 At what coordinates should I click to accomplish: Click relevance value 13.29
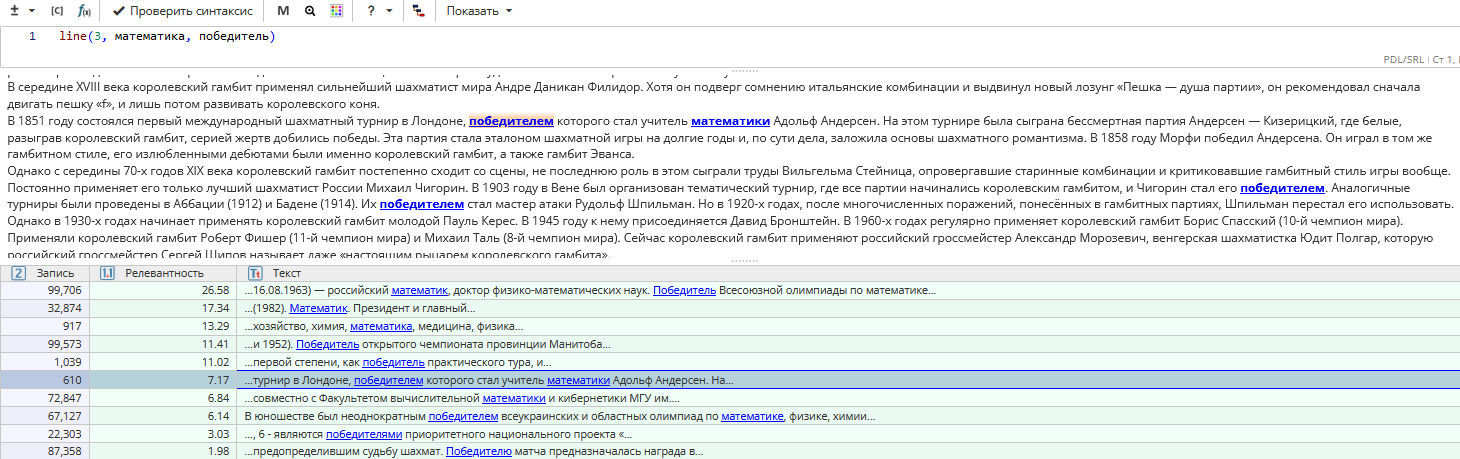[x=215, y=326]
